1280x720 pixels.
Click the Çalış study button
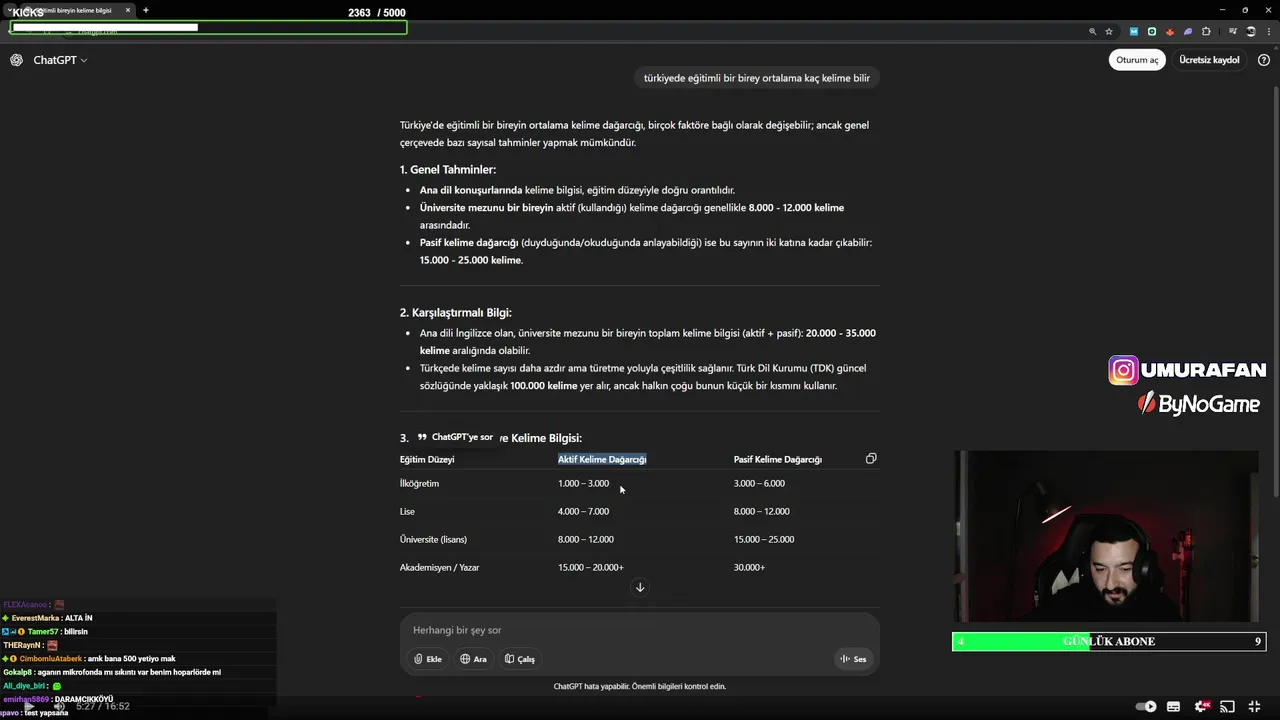coord(520,659)
